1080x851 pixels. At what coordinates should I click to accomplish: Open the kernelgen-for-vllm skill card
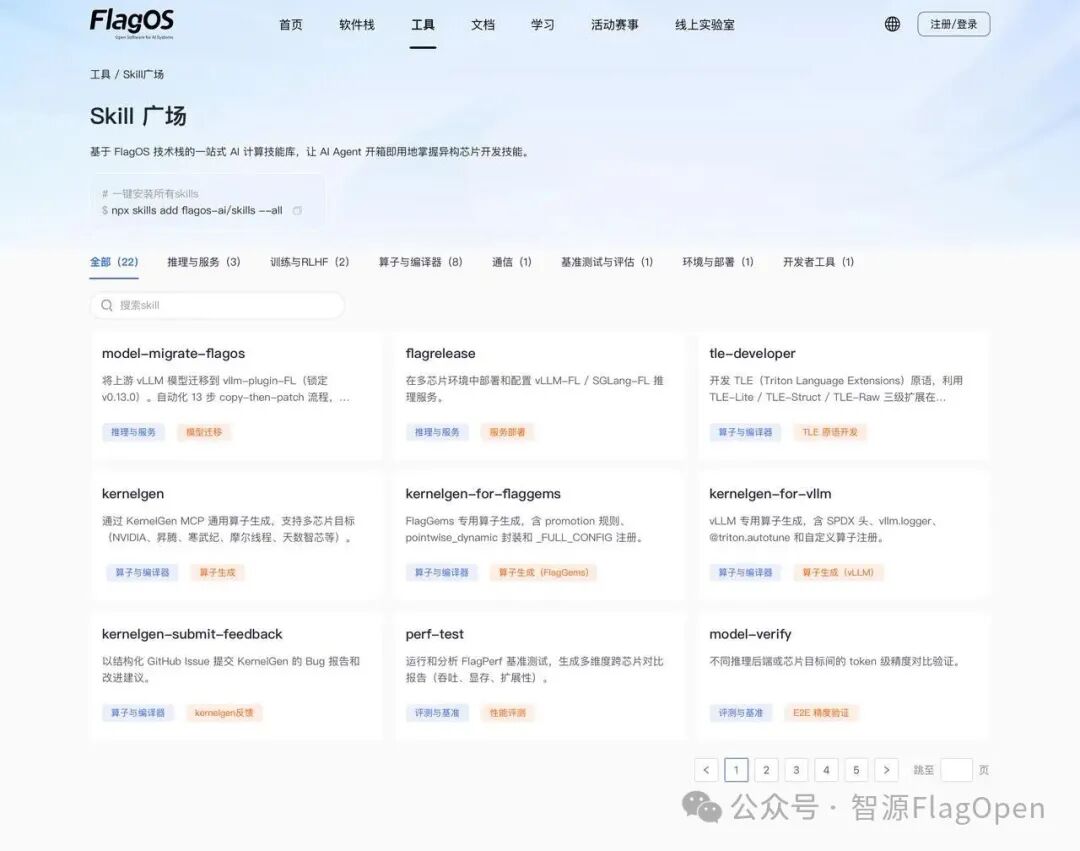pyautogui.click(x=844, y=536)
